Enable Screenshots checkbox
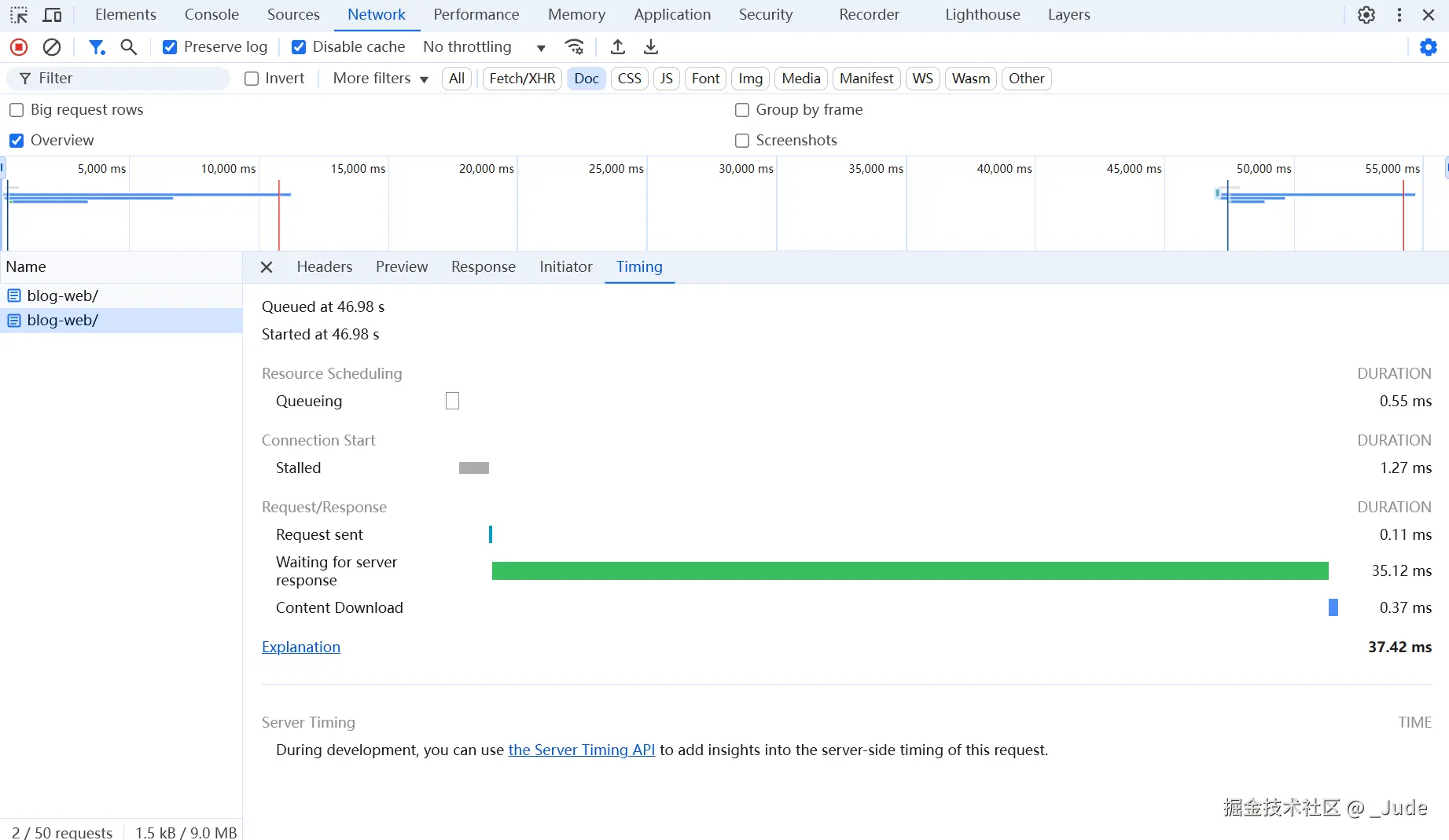Screen dimensions: 1449x840 click(742, 141)
